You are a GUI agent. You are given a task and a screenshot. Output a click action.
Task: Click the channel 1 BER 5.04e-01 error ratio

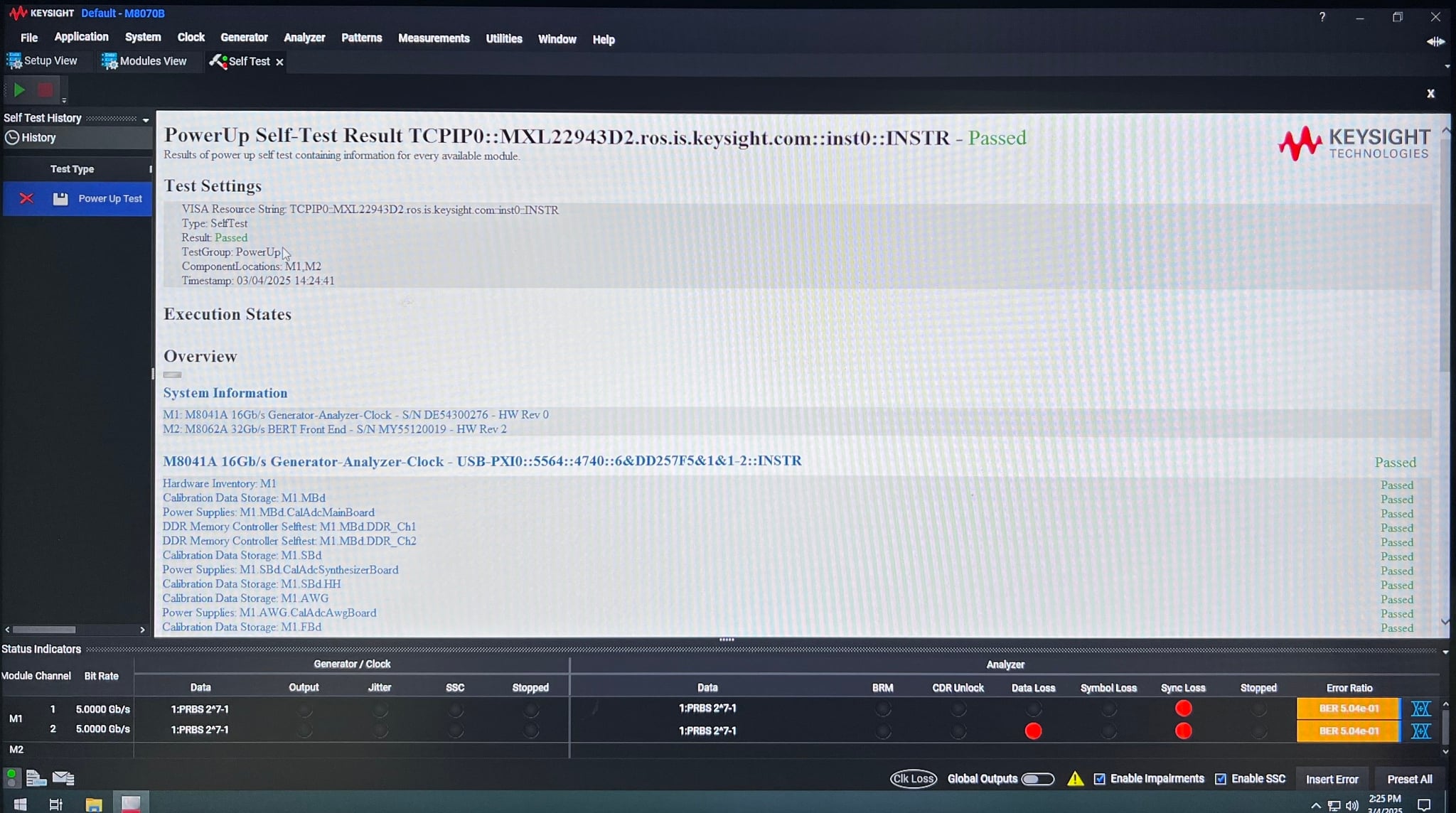1348,709
